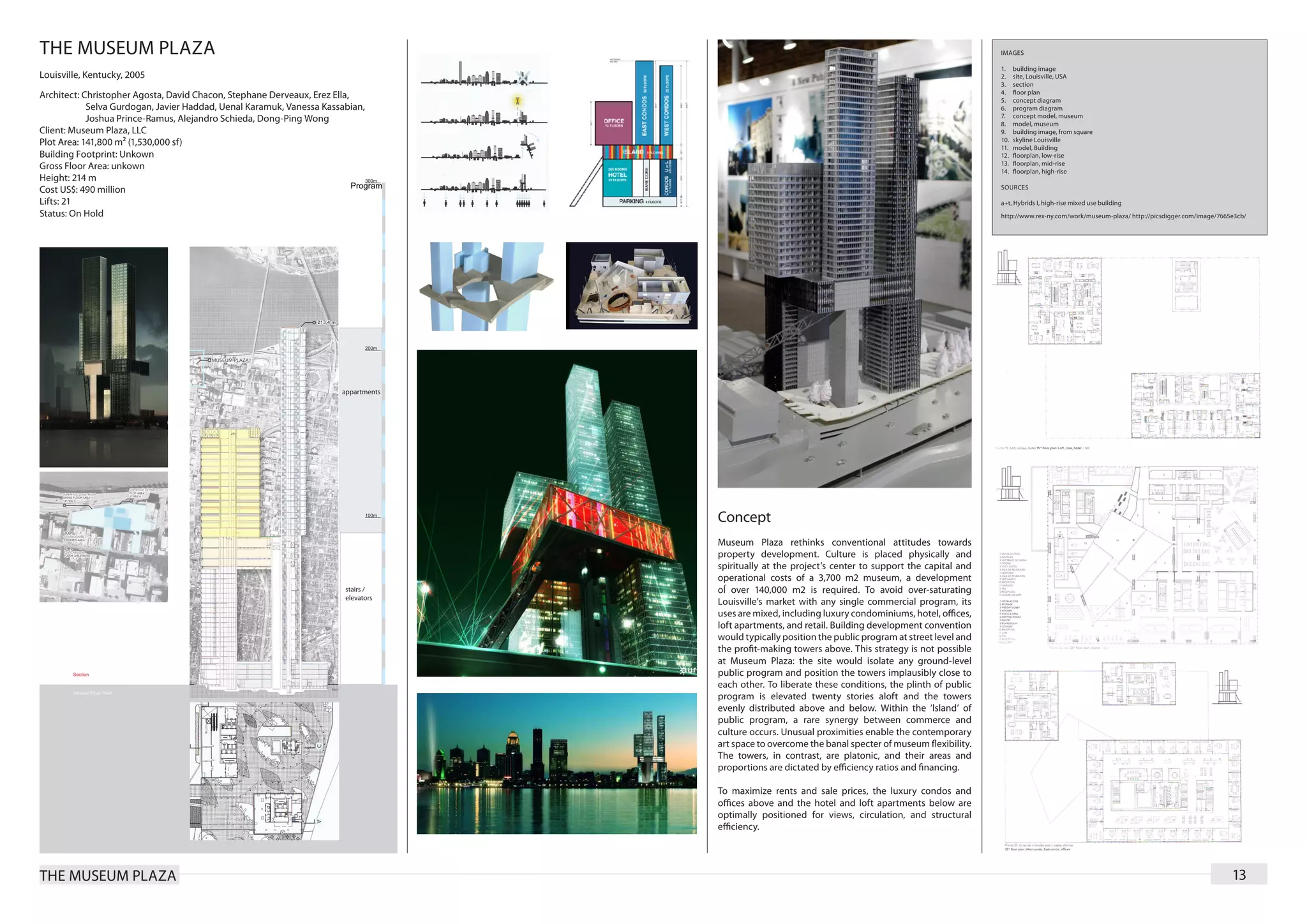1307x924 pixels.
Task: Select the Gross Floor Area: unkown line
Action: tap(92, 166)
